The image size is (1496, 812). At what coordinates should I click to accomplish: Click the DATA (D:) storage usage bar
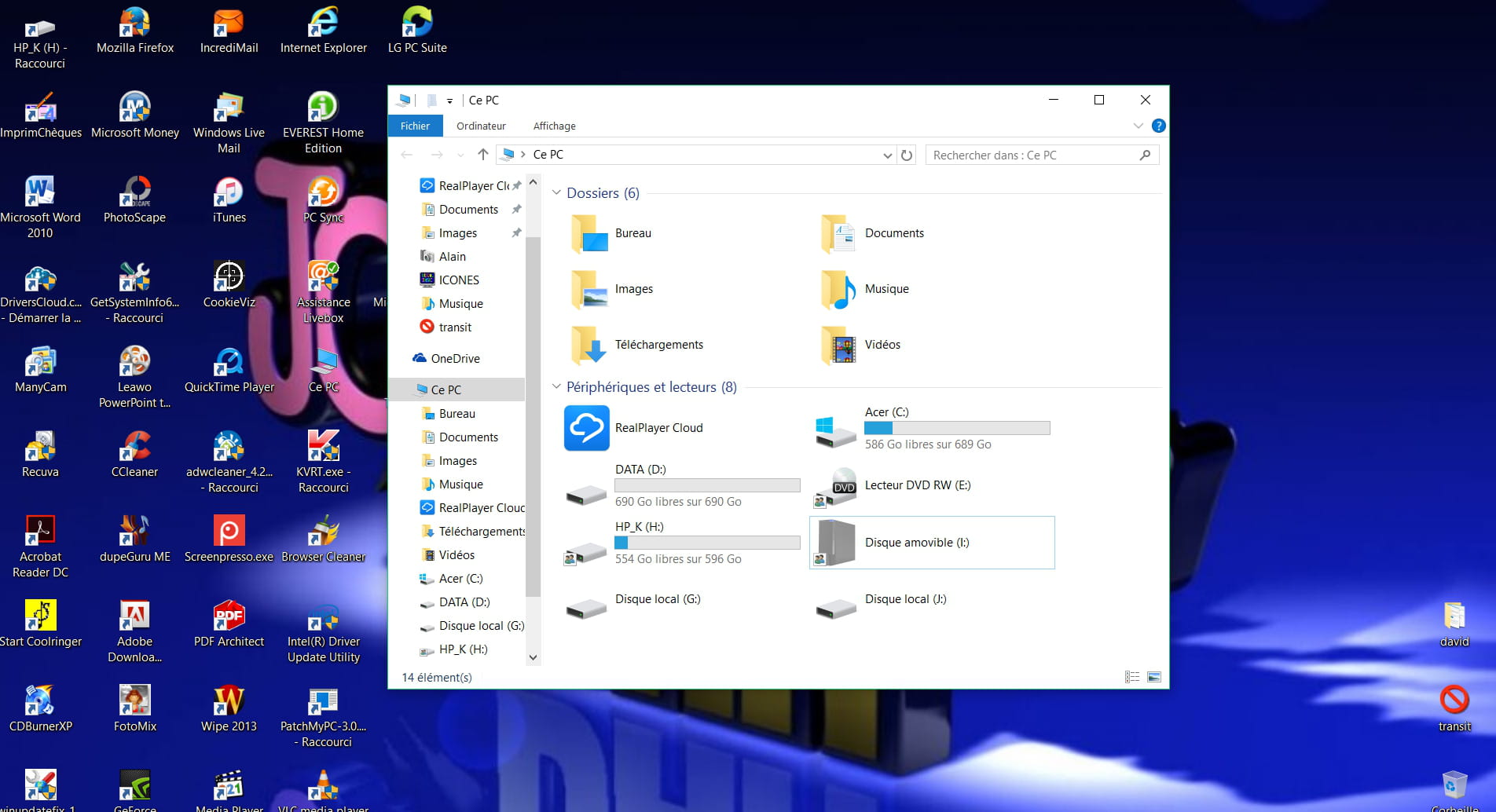pyautogui.click(x=707, y=485)
